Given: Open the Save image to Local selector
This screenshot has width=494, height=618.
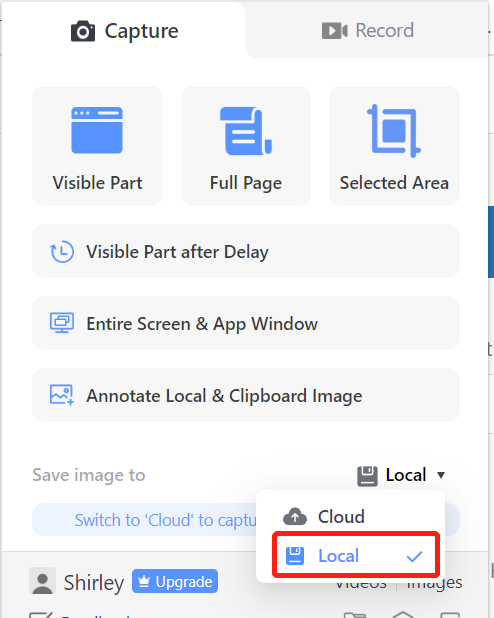Looking at the screenshot, I should click(x=401, y=475).
